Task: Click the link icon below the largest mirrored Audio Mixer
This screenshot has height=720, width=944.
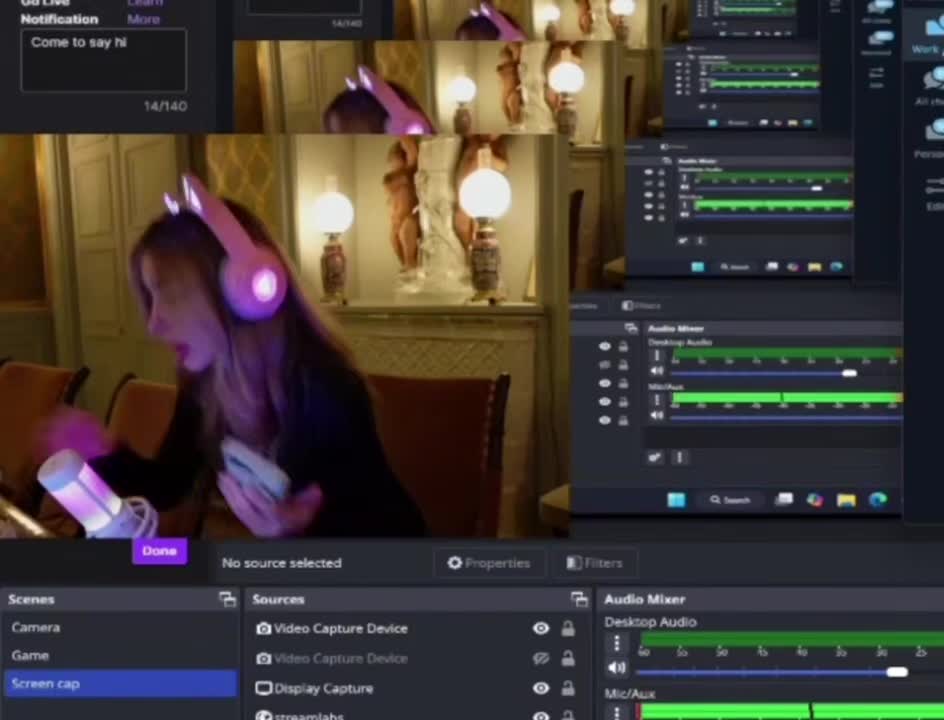Action: (x=655, y=458)
